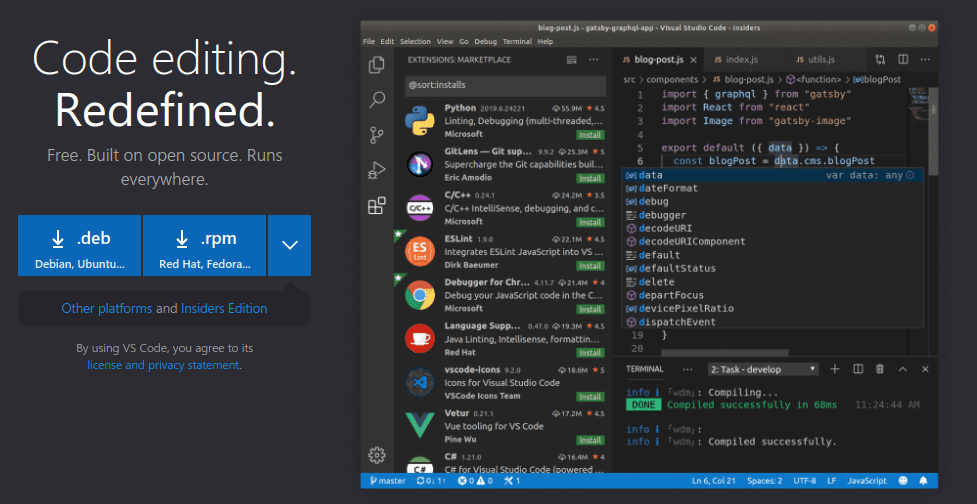Image resolution: width=977 pixels, height=504 pixels.
Task: Open extensions panel more actions ellipsis
Action: [x=593, y=60]
